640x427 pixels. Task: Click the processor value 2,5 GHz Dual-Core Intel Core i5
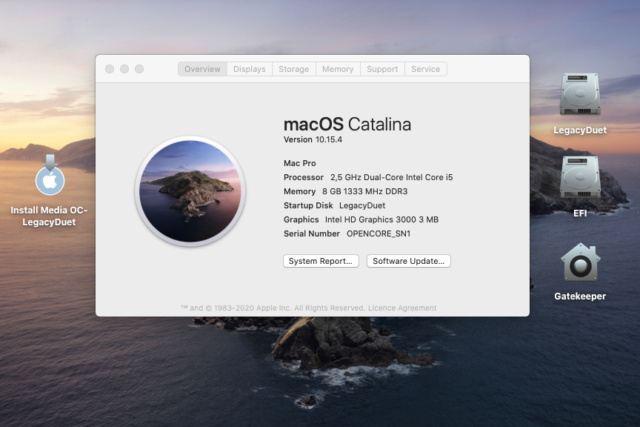point(391,177)
